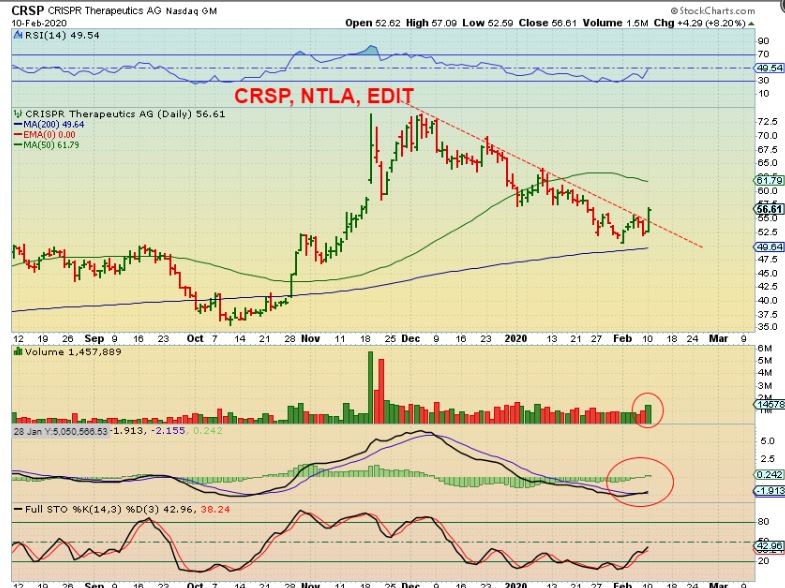
Task: Click the tallest green volume bar
Action: click(370, 388)
